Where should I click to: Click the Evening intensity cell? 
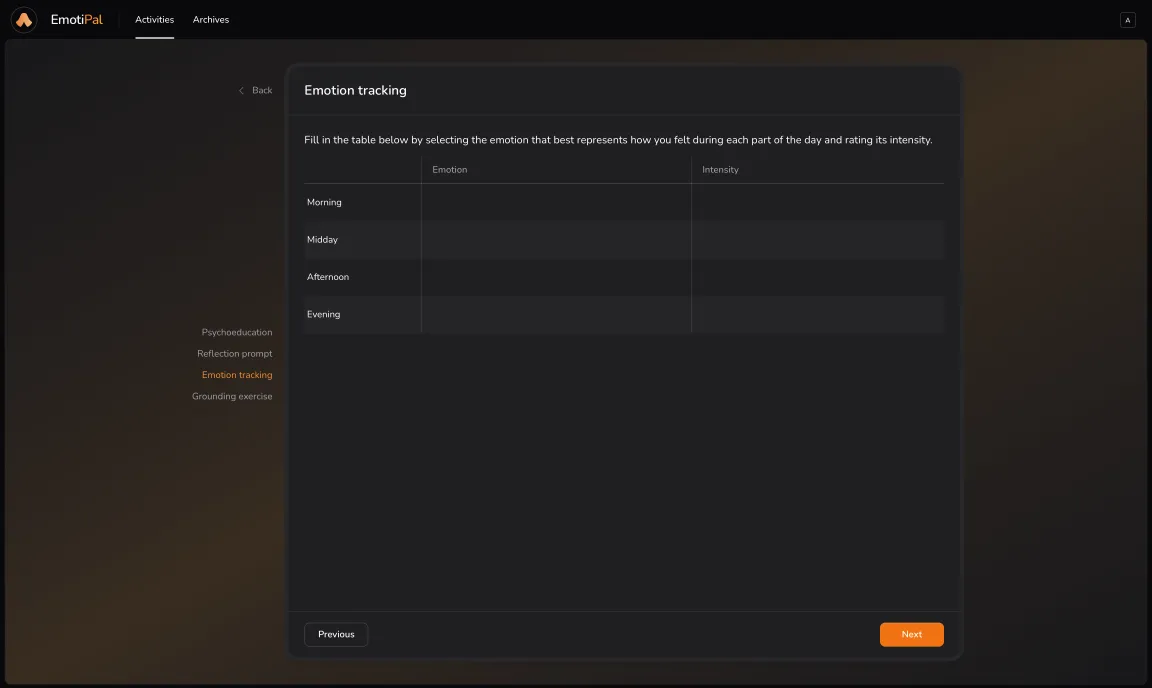(x=818, y=314)
